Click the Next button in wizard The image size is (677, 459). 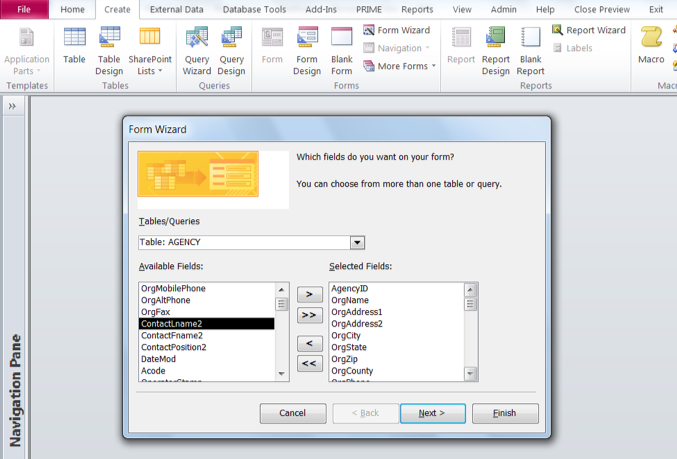pyautogui.click(x=432, y=413)
